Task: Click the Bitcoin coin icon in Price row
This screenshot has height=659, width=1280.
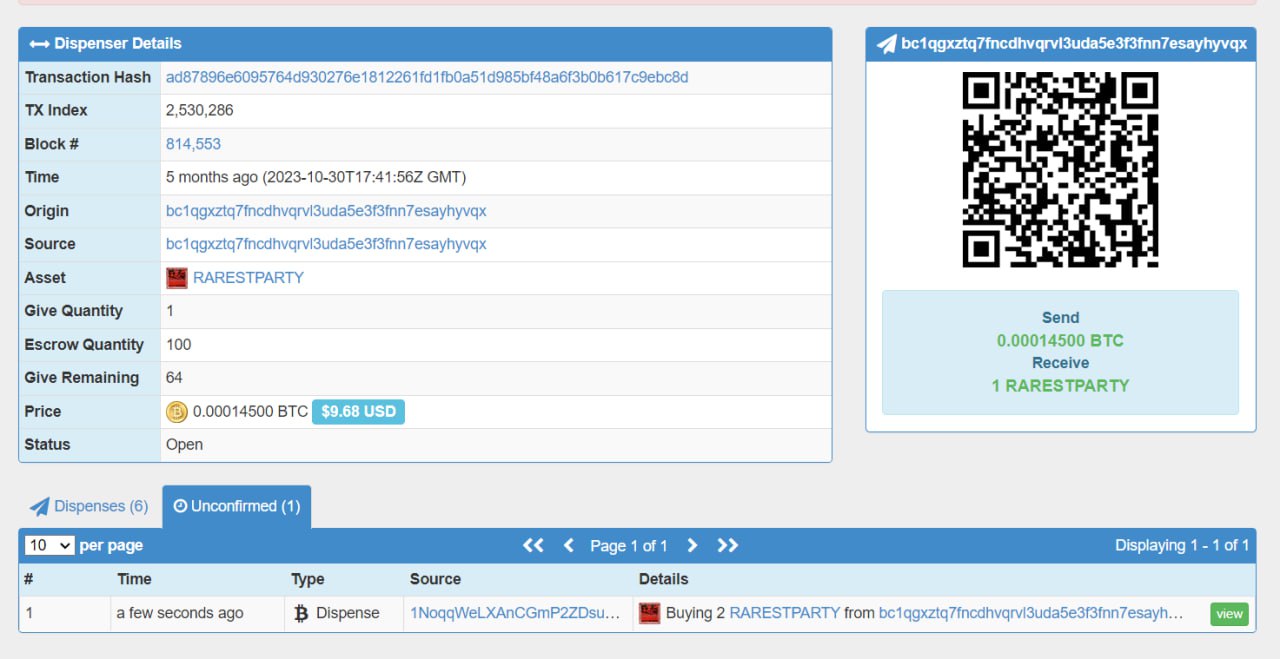Action: click(x=177, y=412)
